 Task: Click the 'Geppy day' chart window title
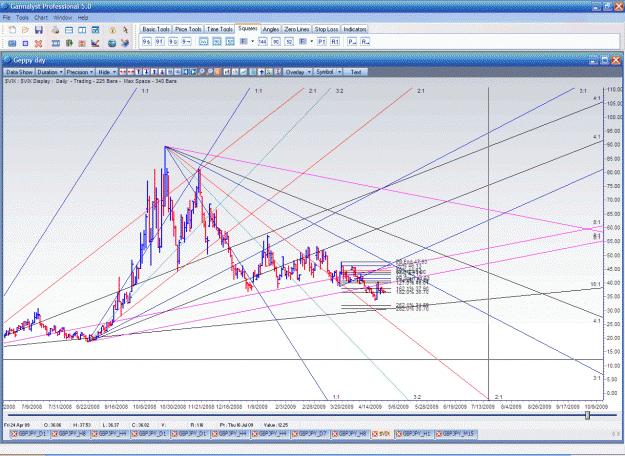(29, 60)
